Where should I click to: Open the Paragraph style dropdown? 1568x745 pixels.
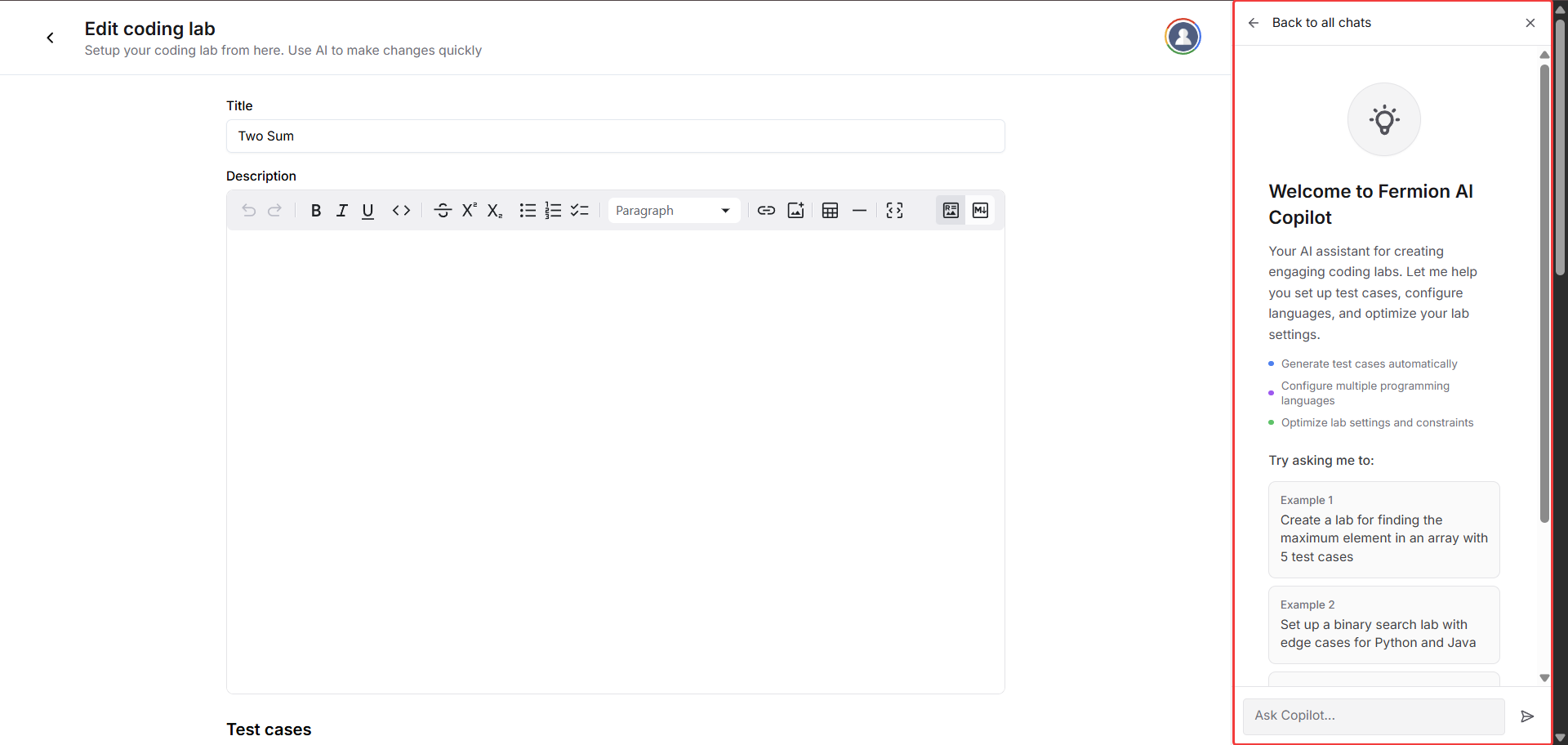pos(673,211)
